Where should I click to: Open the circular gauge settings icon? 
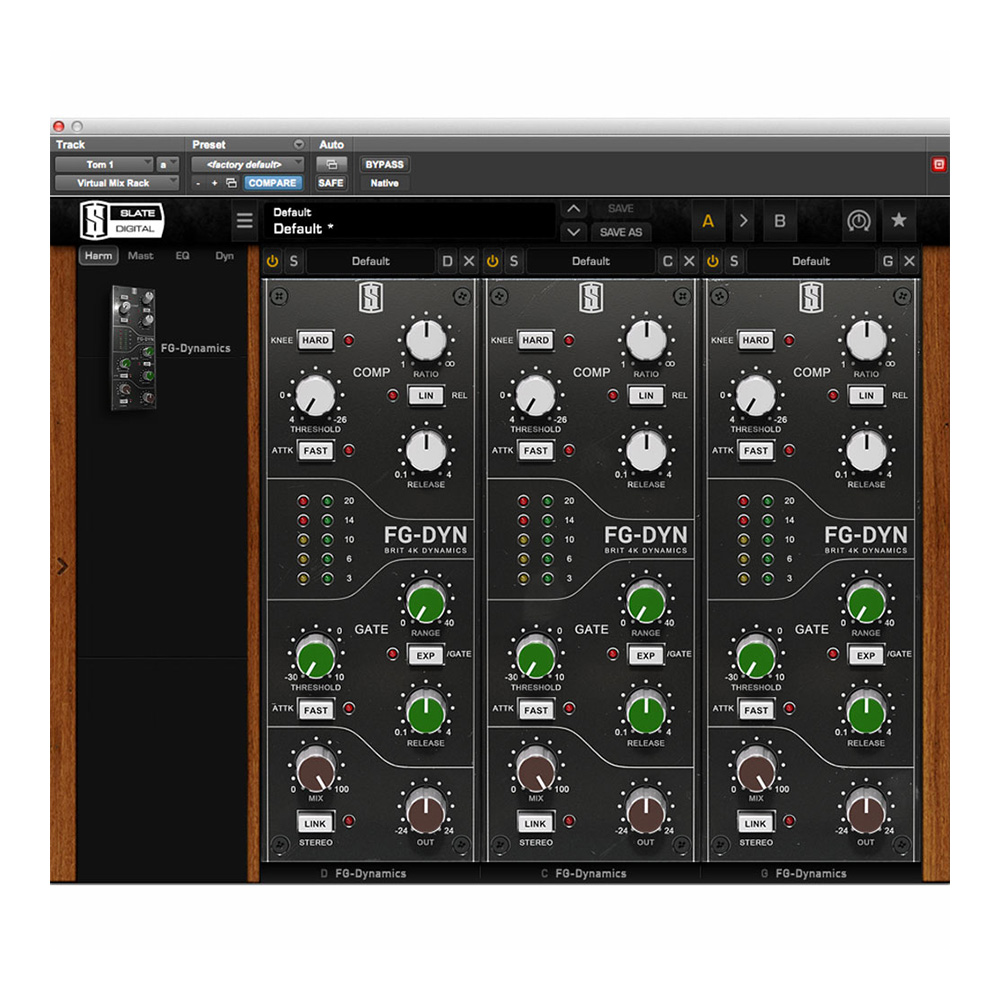point(858,221)
